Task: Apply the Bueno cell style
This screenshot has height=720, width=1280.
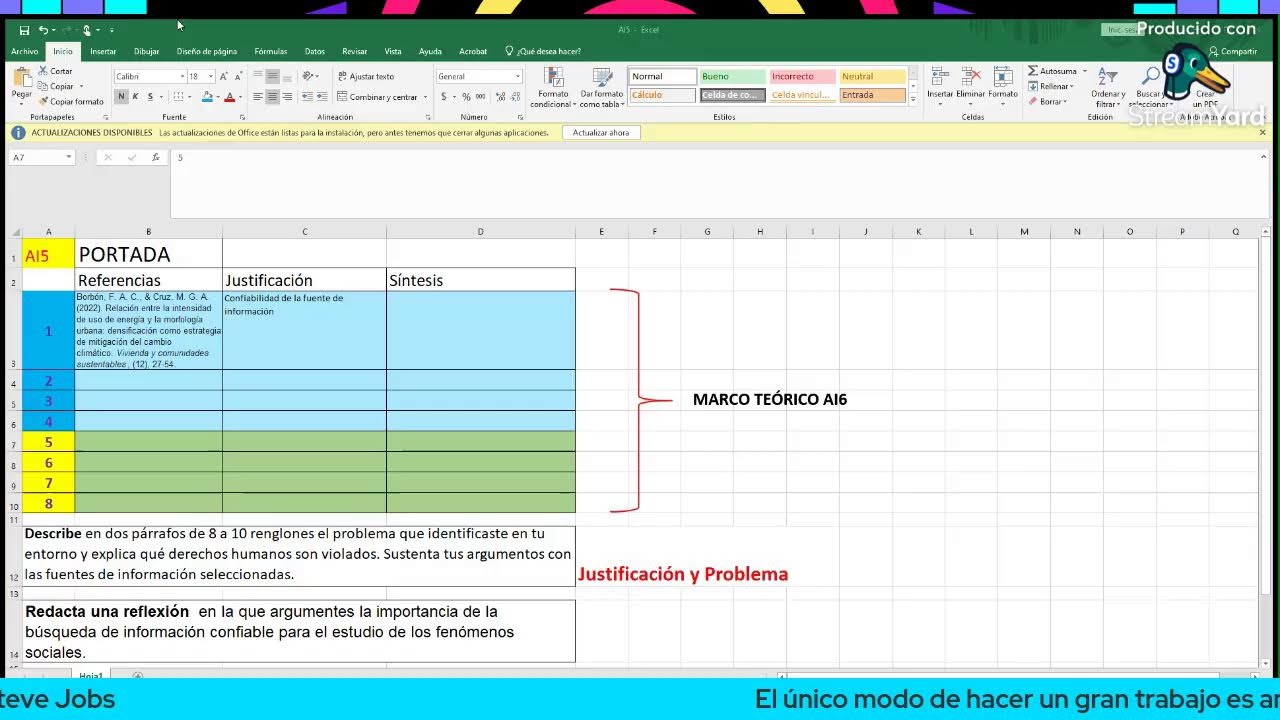Action: pos(732,76)
